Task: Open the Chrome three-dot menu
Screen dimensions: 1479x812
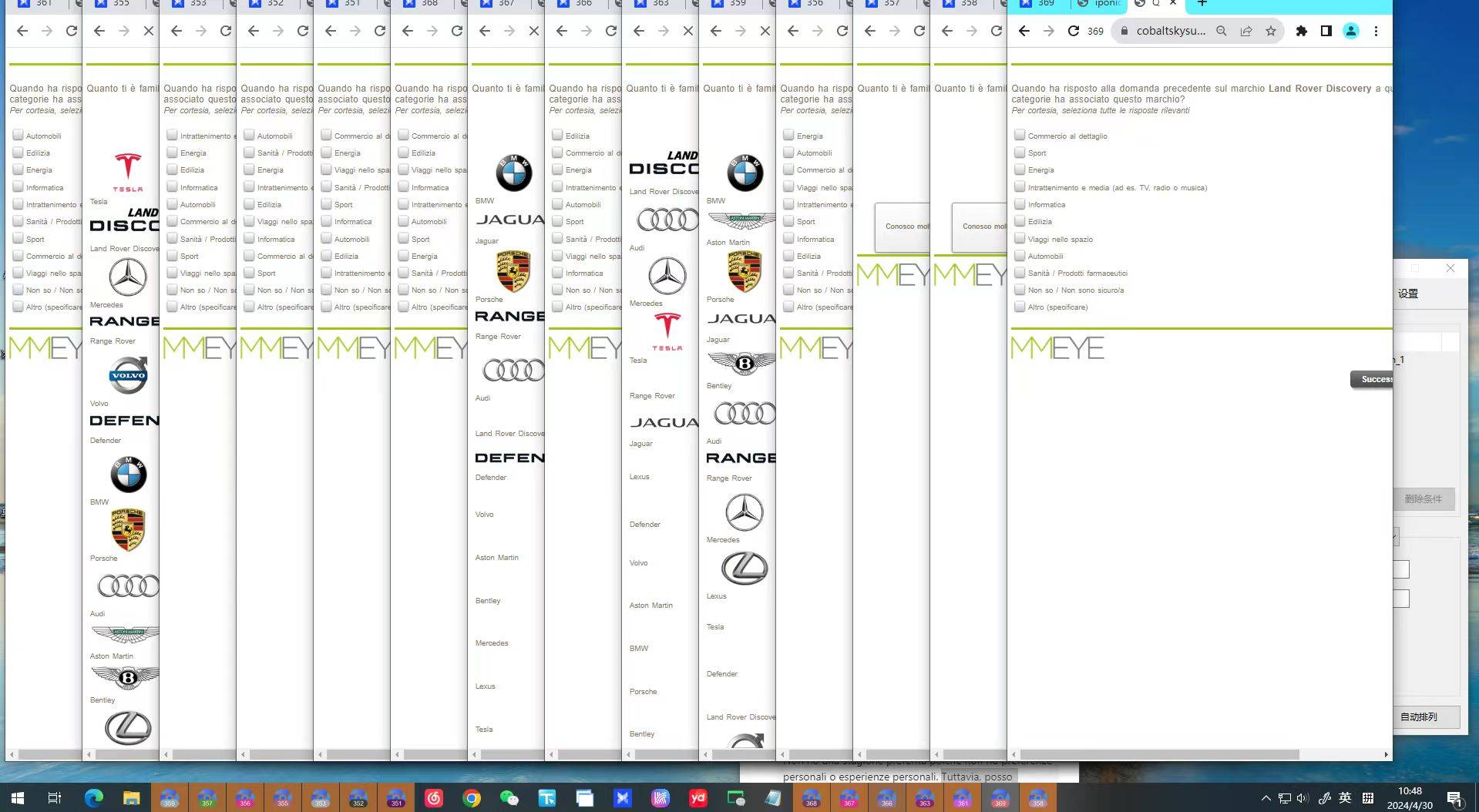Action: (x=1376, y=31)
